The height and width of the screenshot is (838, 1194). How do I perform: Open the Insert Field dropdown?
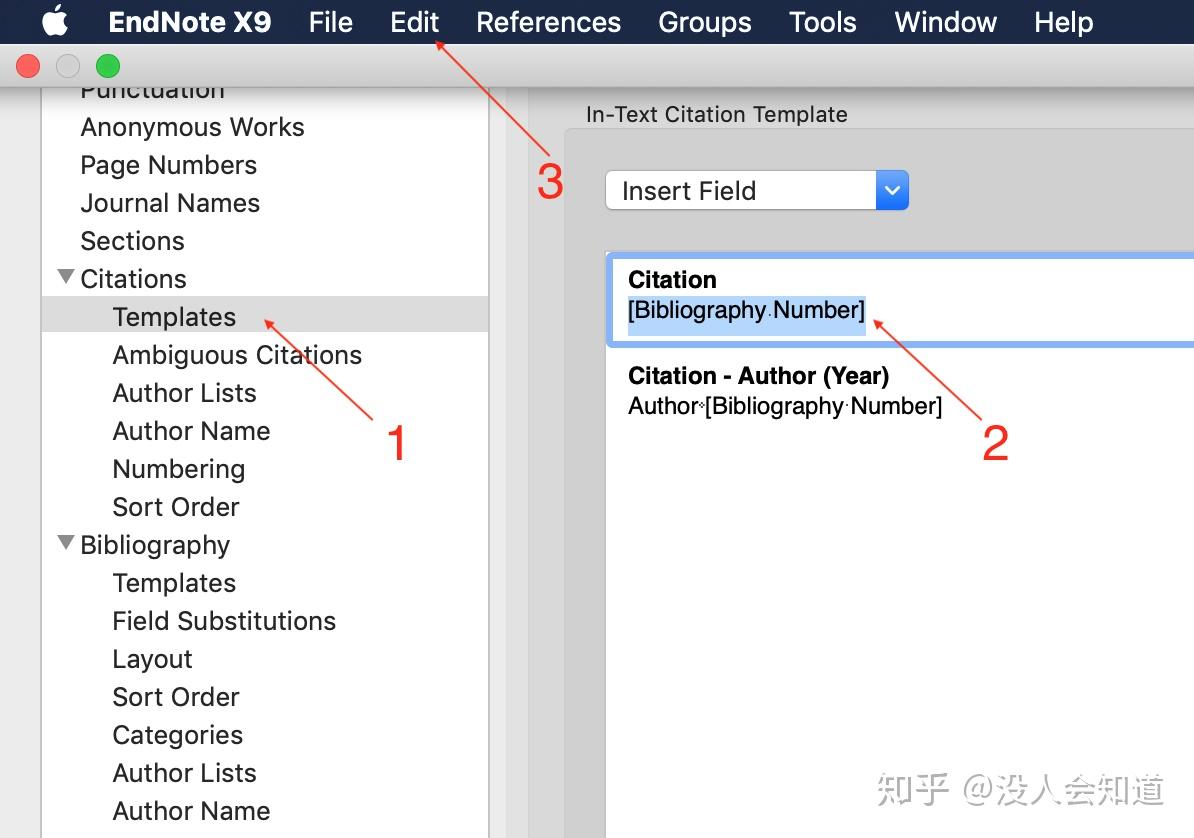pos(890,190)
